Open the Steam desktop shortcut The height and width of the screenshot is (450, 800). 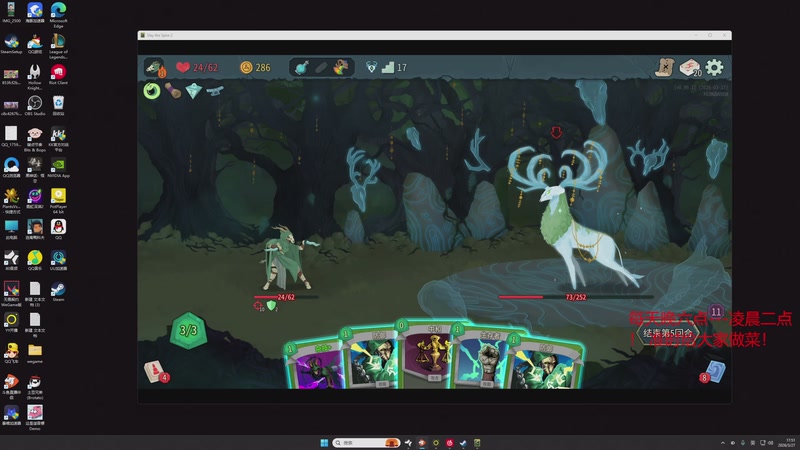point(58,292)
